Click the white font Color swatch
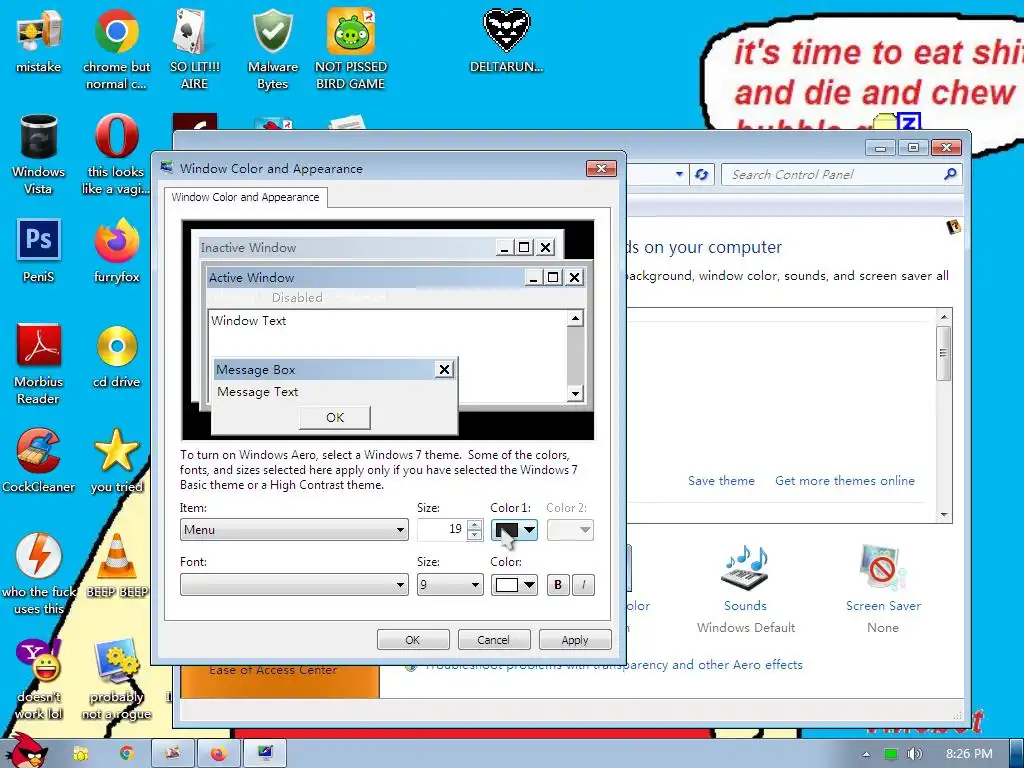This screenshot has width=1024, height=768. 507,584
